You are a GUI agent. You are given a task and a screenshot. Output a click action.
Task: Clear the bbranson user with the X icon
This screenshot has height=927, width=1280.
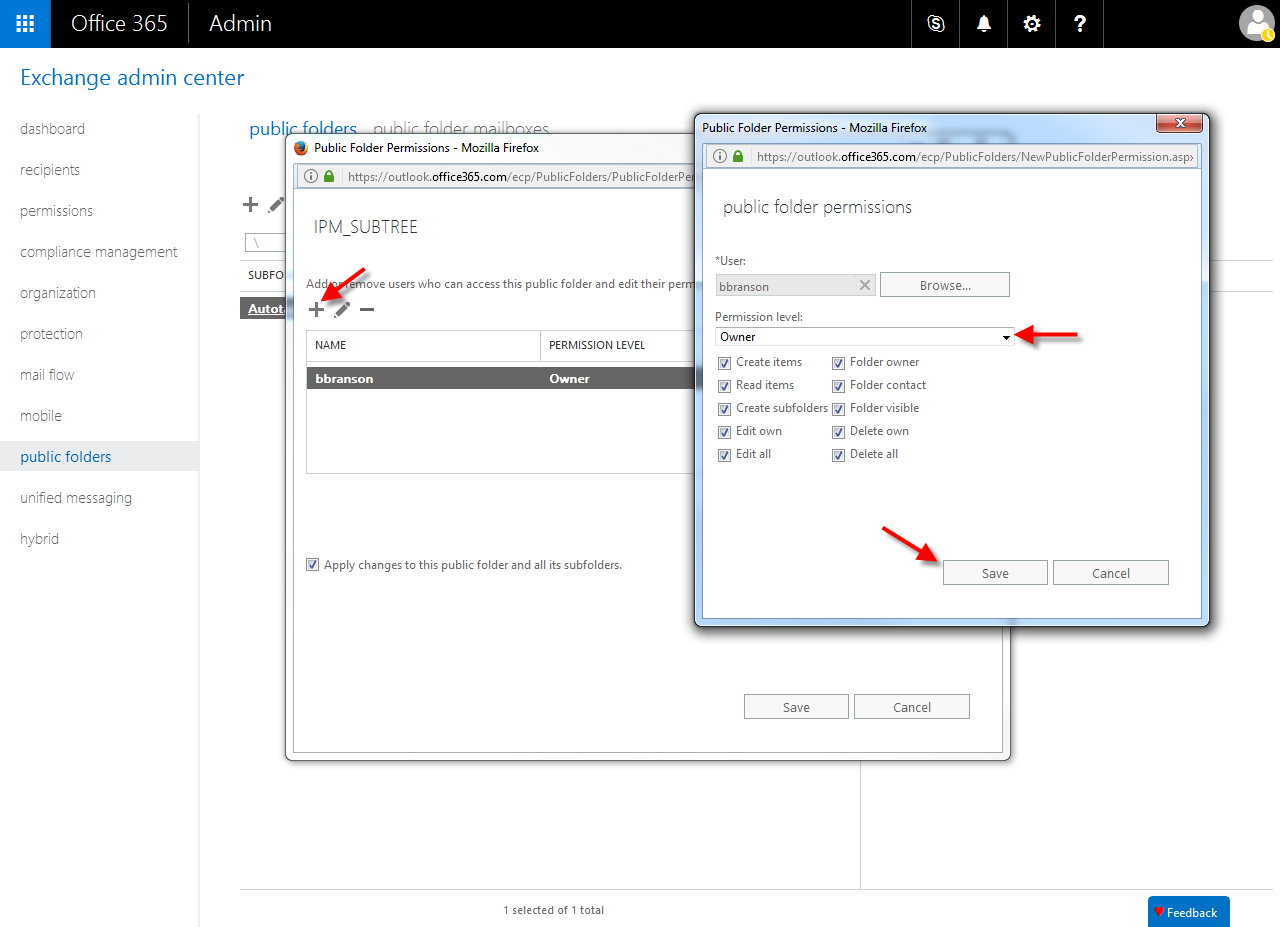coord(865,285)
